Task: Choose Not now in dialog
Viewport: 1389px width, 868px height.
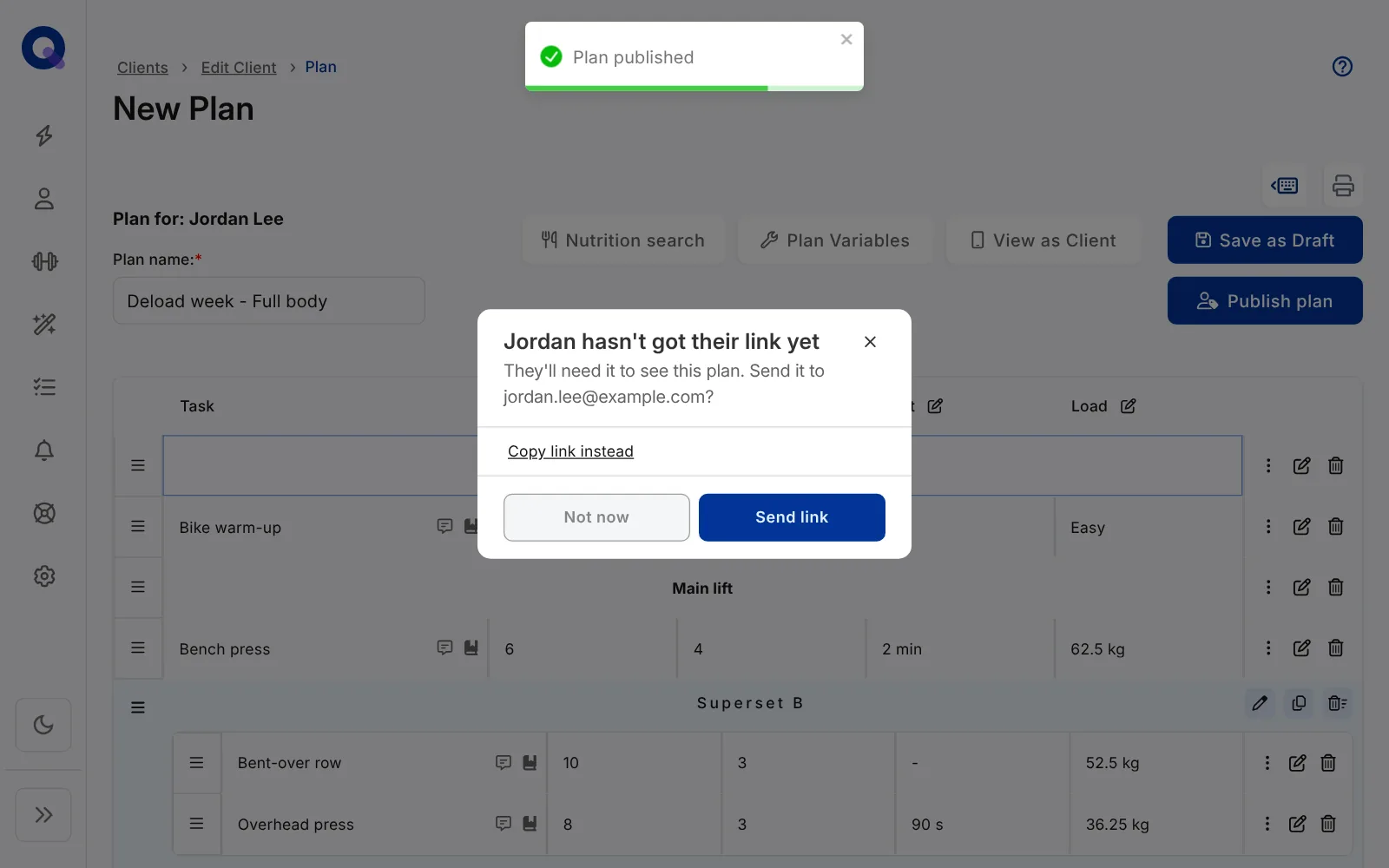Action: pos(596,517)
